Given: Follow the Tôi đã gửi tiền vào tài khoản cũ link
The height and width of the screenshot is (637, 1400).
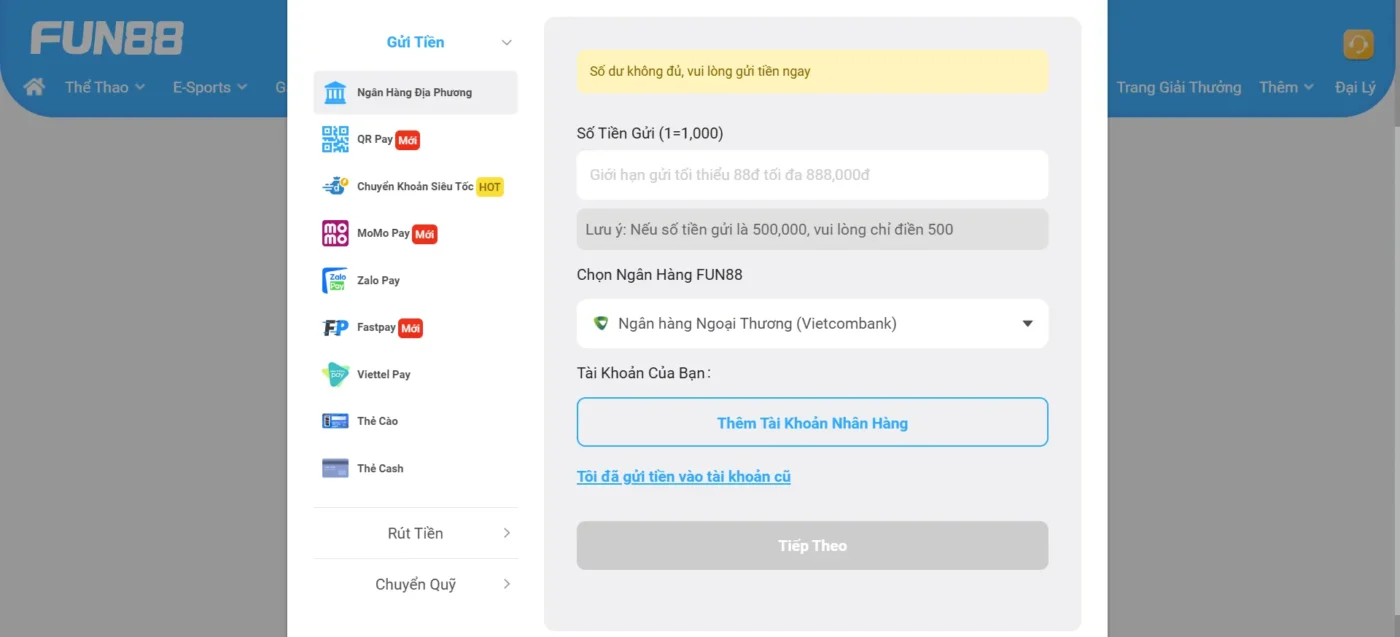Looking at the screenshot, I should (683, 477).
